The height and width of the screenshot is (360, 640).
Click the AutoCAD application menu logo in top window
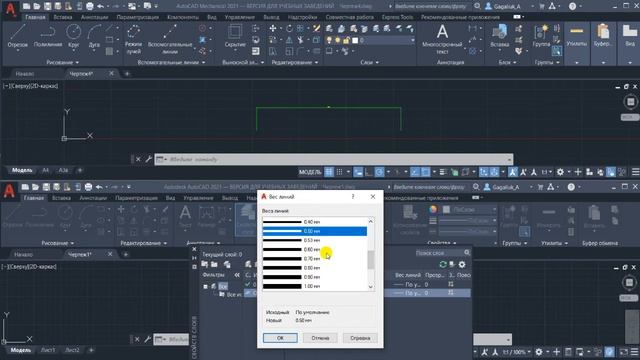click(x=10, y=9)
